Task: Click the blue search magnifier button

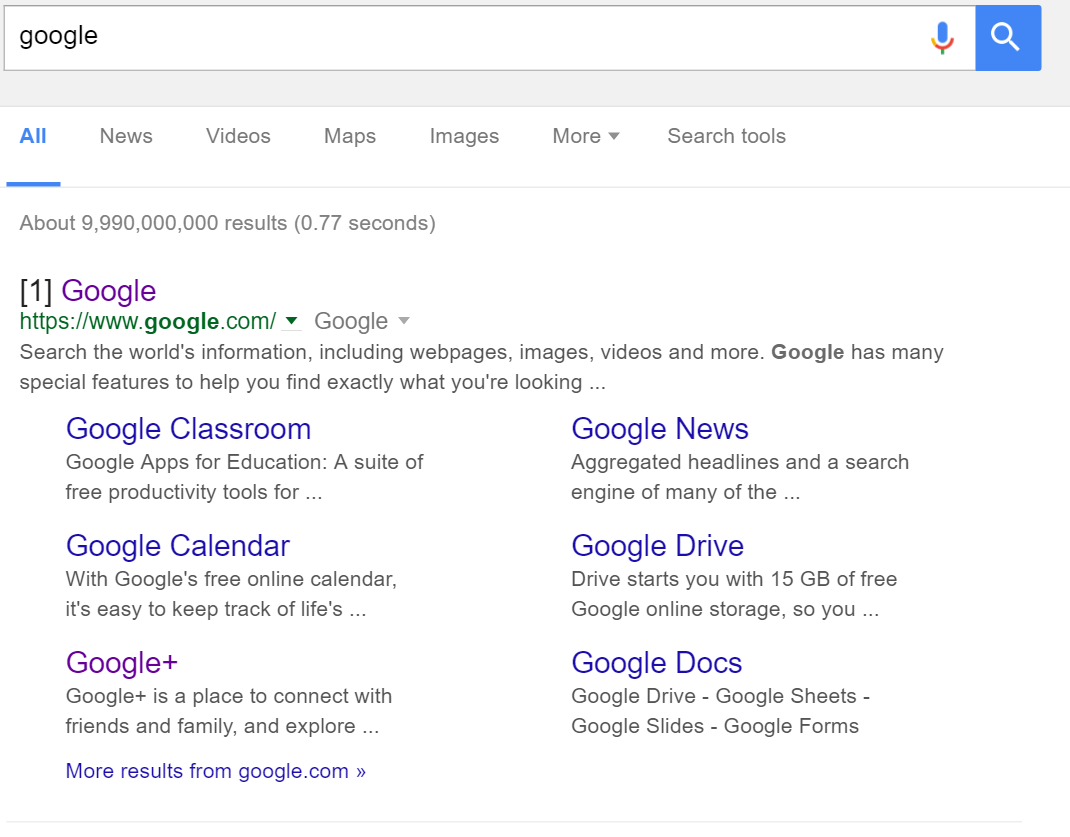Action: click(1007, 37)
